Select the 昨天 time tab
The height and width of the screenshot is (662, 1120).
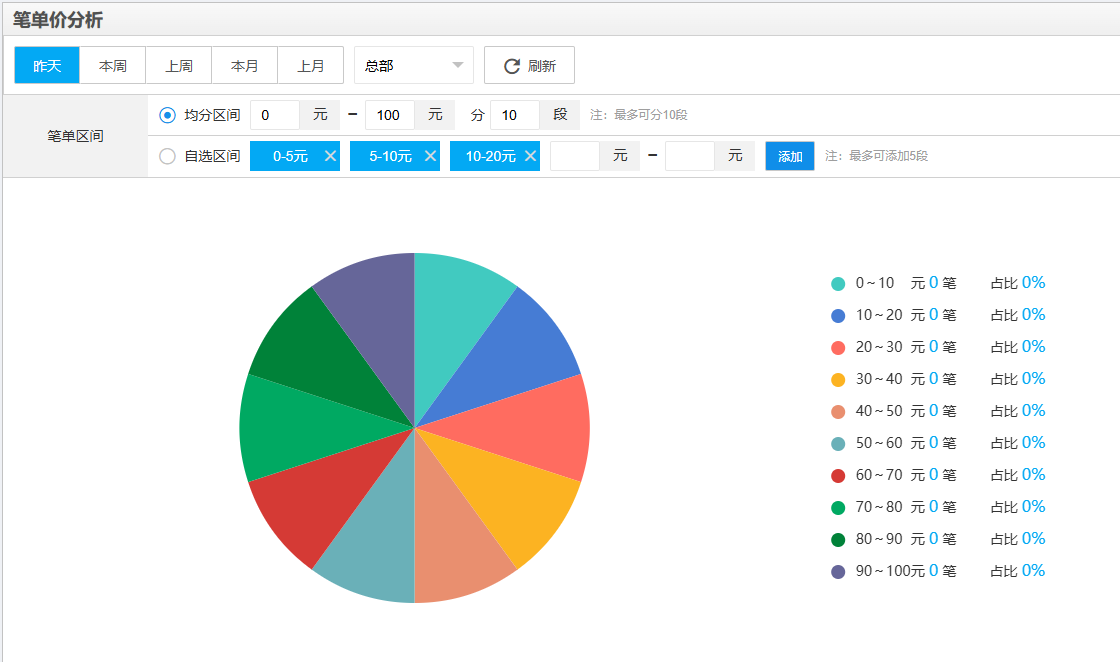point(47,66)
